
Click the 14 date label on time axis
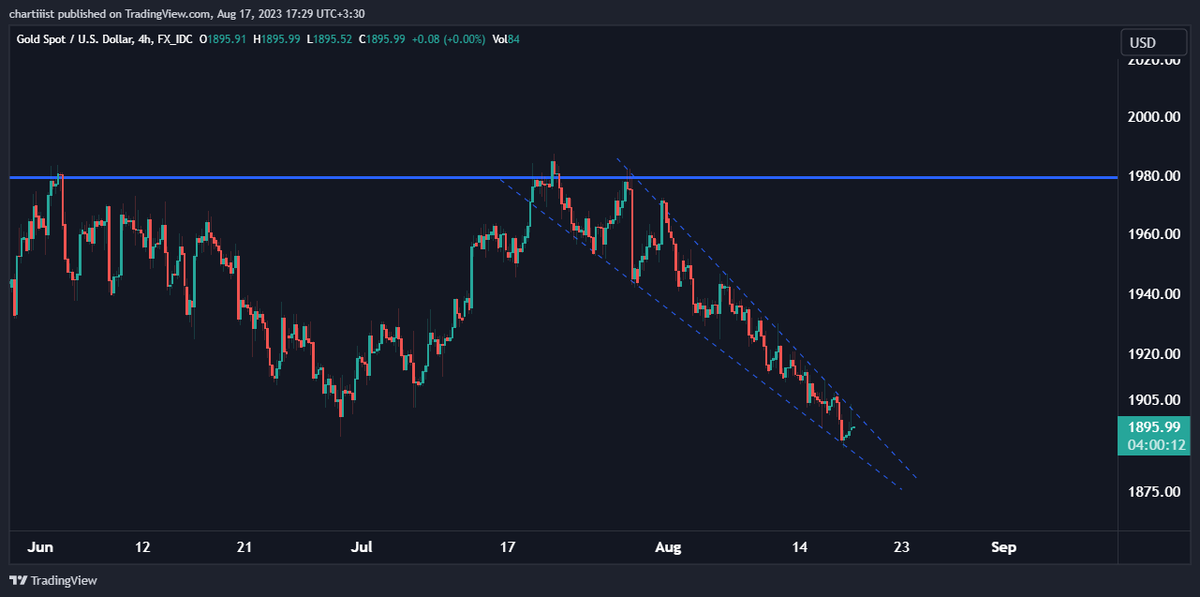pos(800,547)
